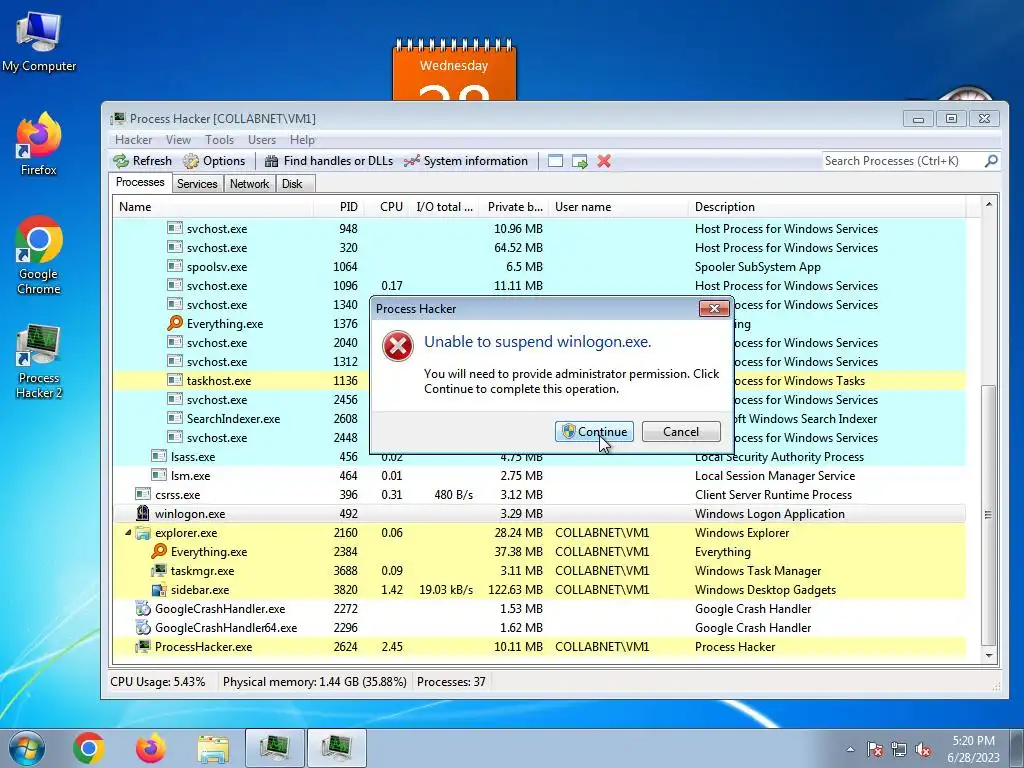Image resolution: width=1024 pixels, height=768 pixels.
Task: Open the My Computer desktop icon
Action: click(39, 41)
